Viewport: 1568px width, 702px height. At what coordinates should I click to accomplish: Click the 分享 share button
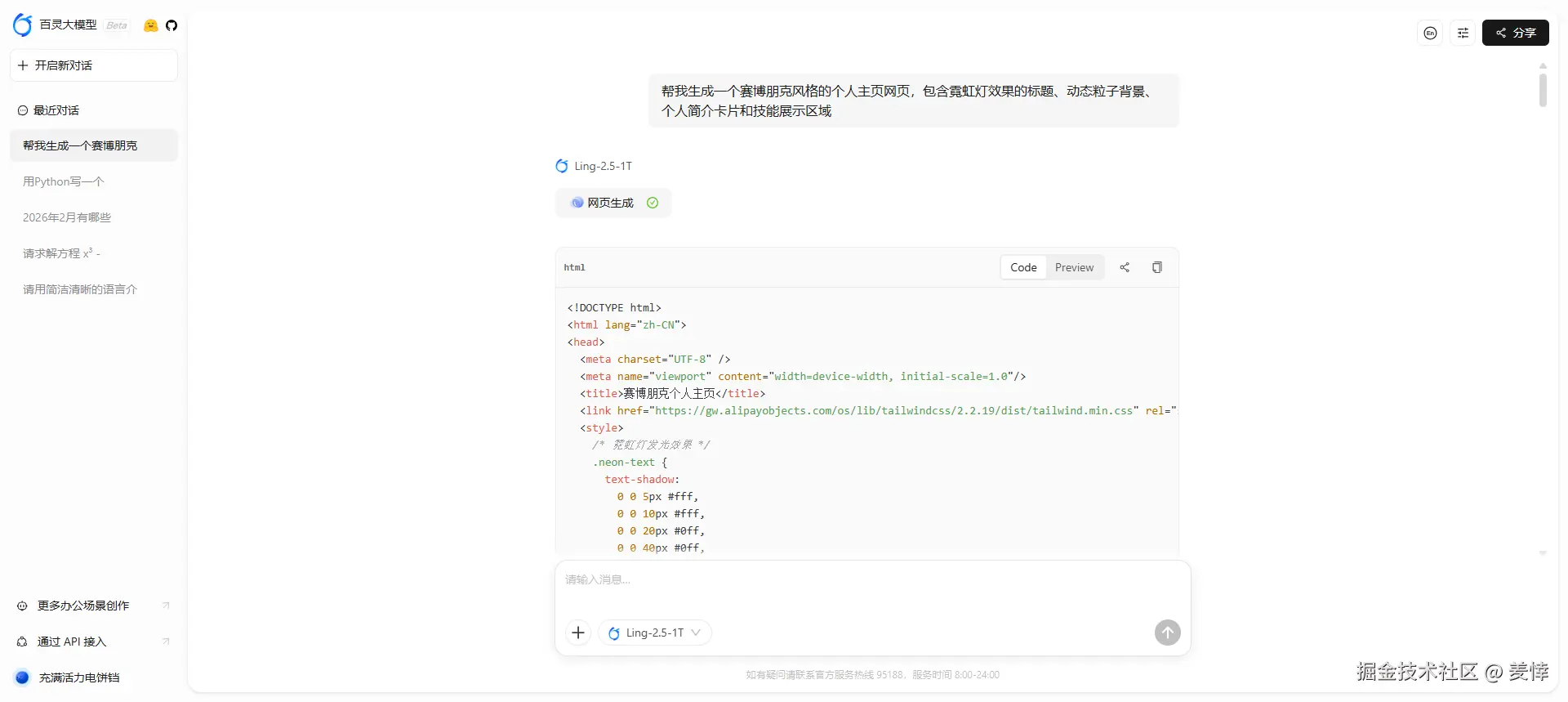[1516, 33]
